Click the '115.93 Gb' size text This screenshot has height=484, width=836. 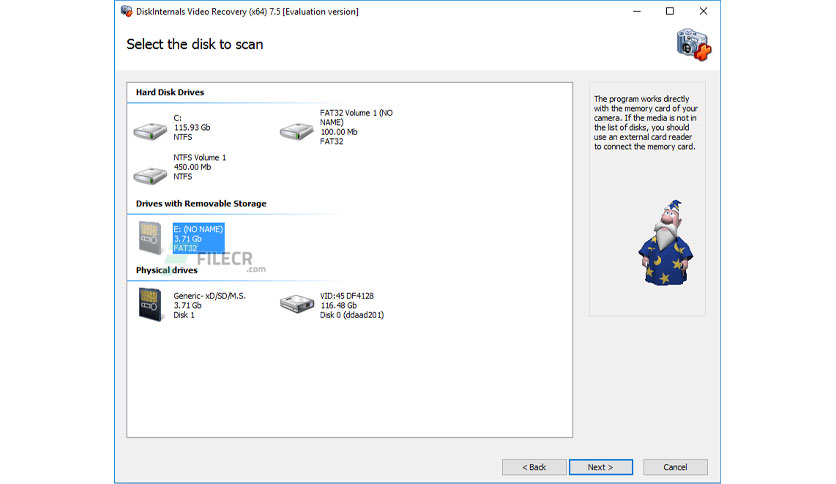192,127
